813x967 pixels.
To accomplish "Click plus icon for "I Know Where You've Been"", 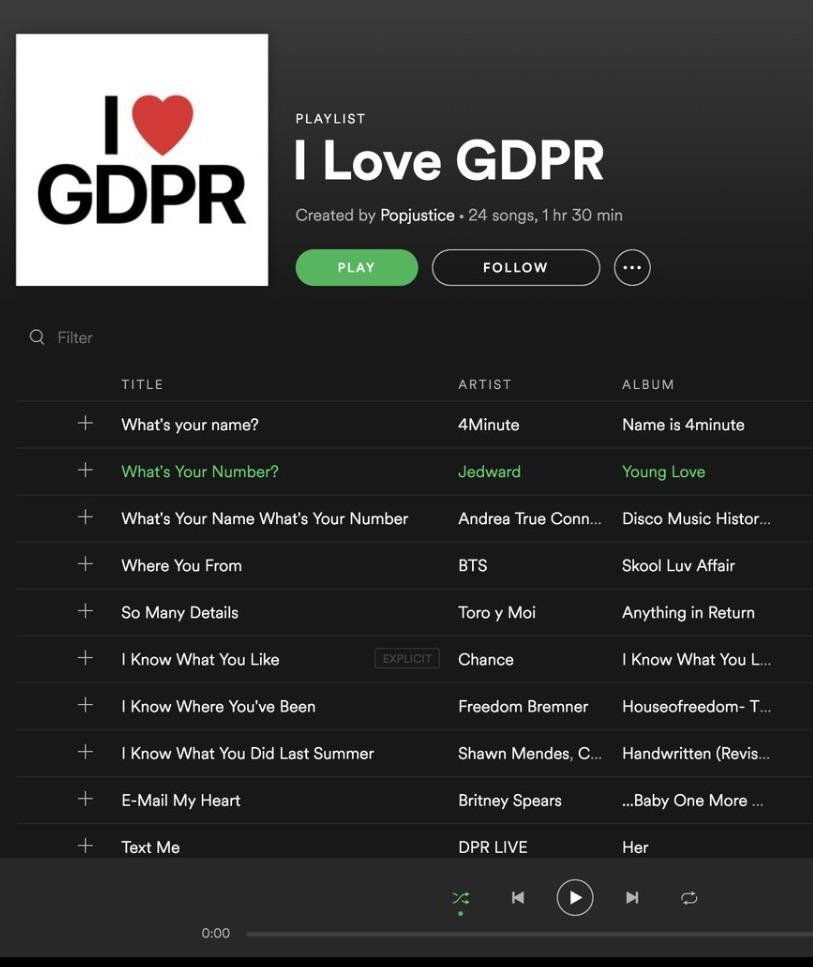I will click(x=85, y=705).
